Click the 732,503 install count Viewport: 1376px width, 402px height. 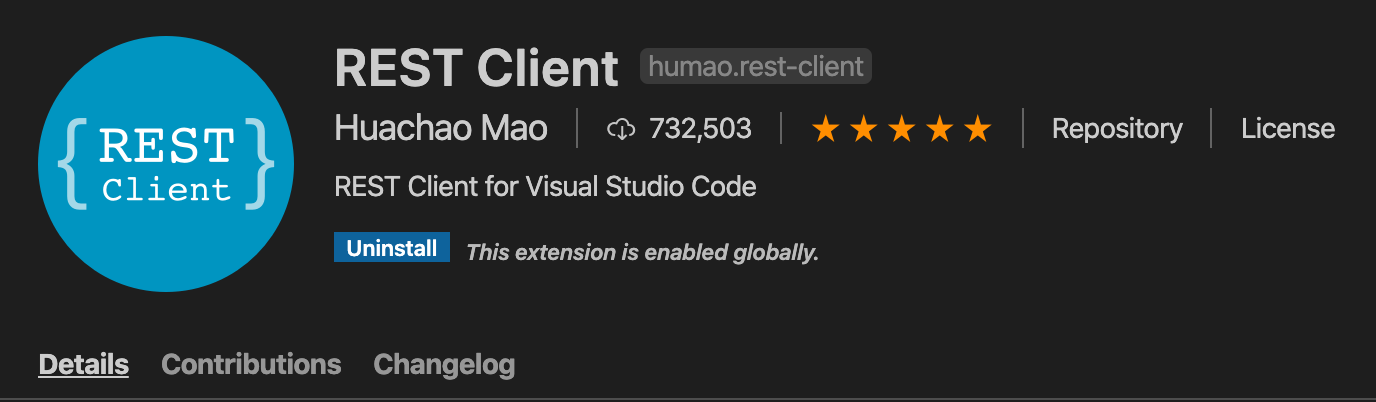coord(700,129)
